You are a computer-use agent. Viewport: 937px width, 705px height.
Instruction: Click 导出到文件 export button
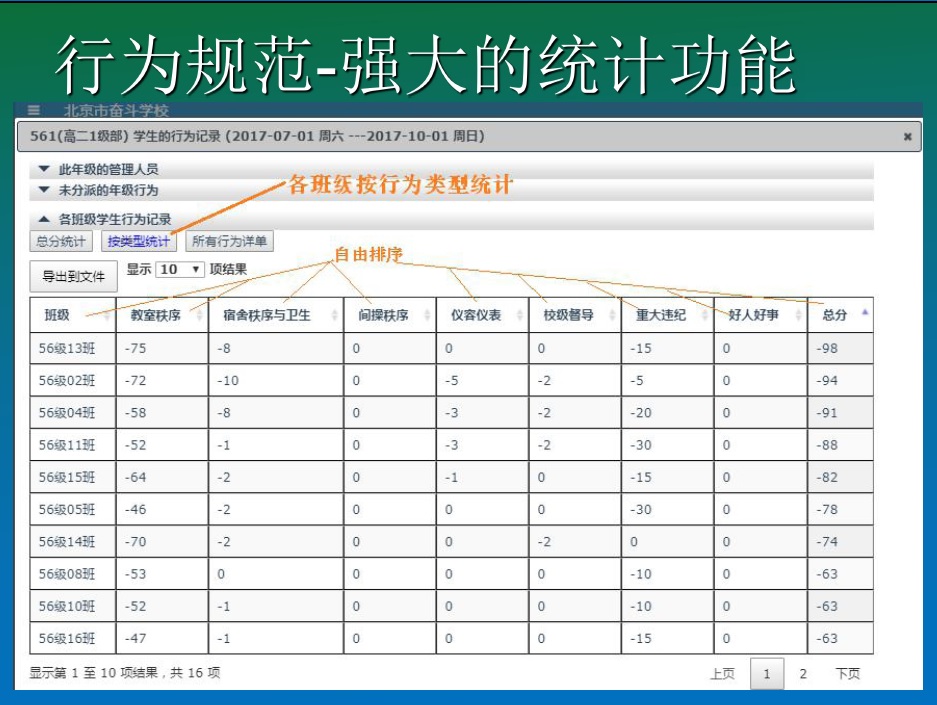coord(73,276)
